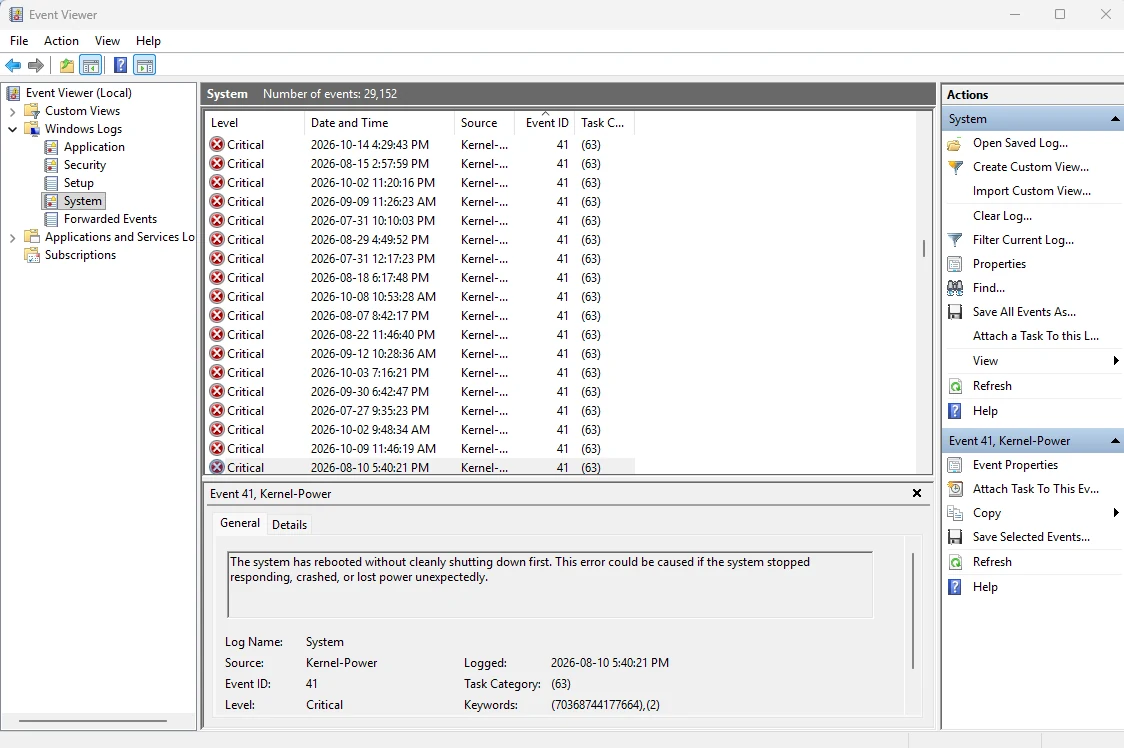Click Keywords value (70368744177664),(2)
This screenshot has width=1124, height=748.
[x=605, y=705]
